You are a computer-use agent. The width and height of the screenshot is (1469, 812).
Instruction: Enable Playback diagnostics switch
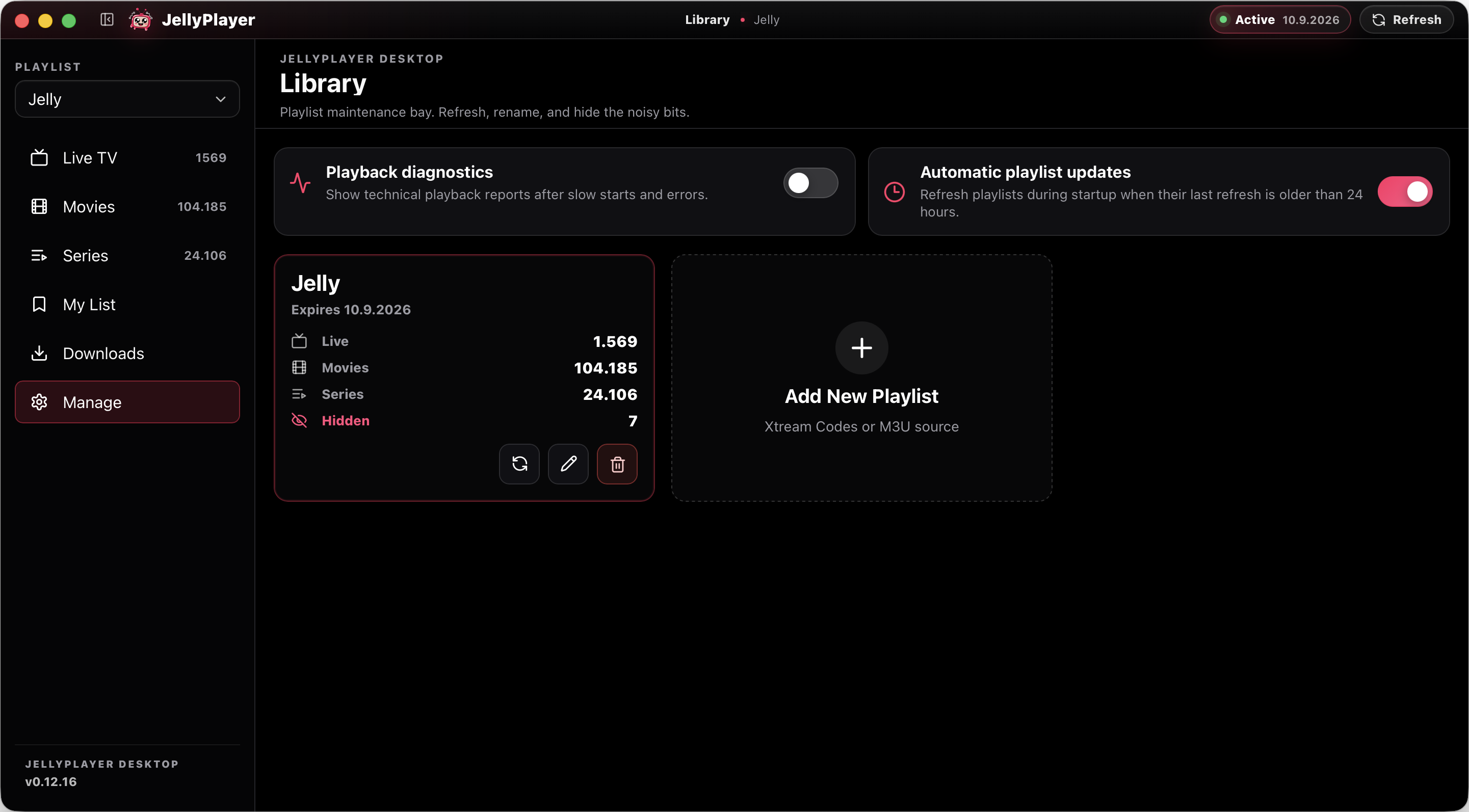[x=810, y=183]
